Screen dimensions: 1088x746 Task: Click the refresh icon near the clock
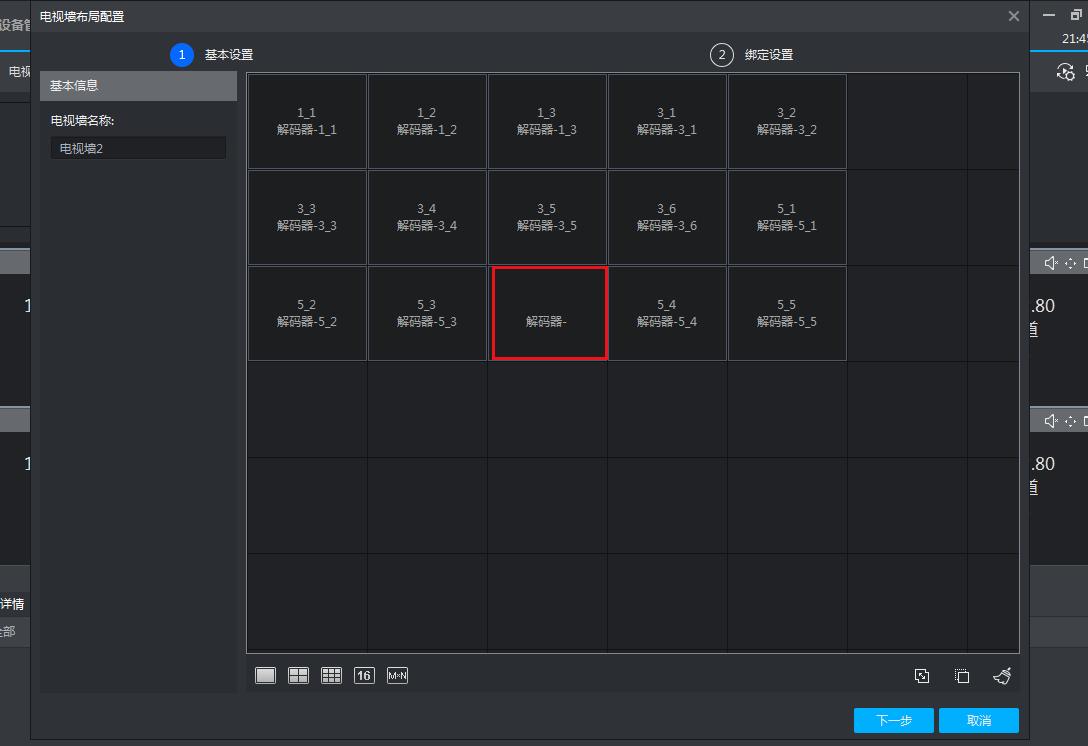(x=1065, y=72)
